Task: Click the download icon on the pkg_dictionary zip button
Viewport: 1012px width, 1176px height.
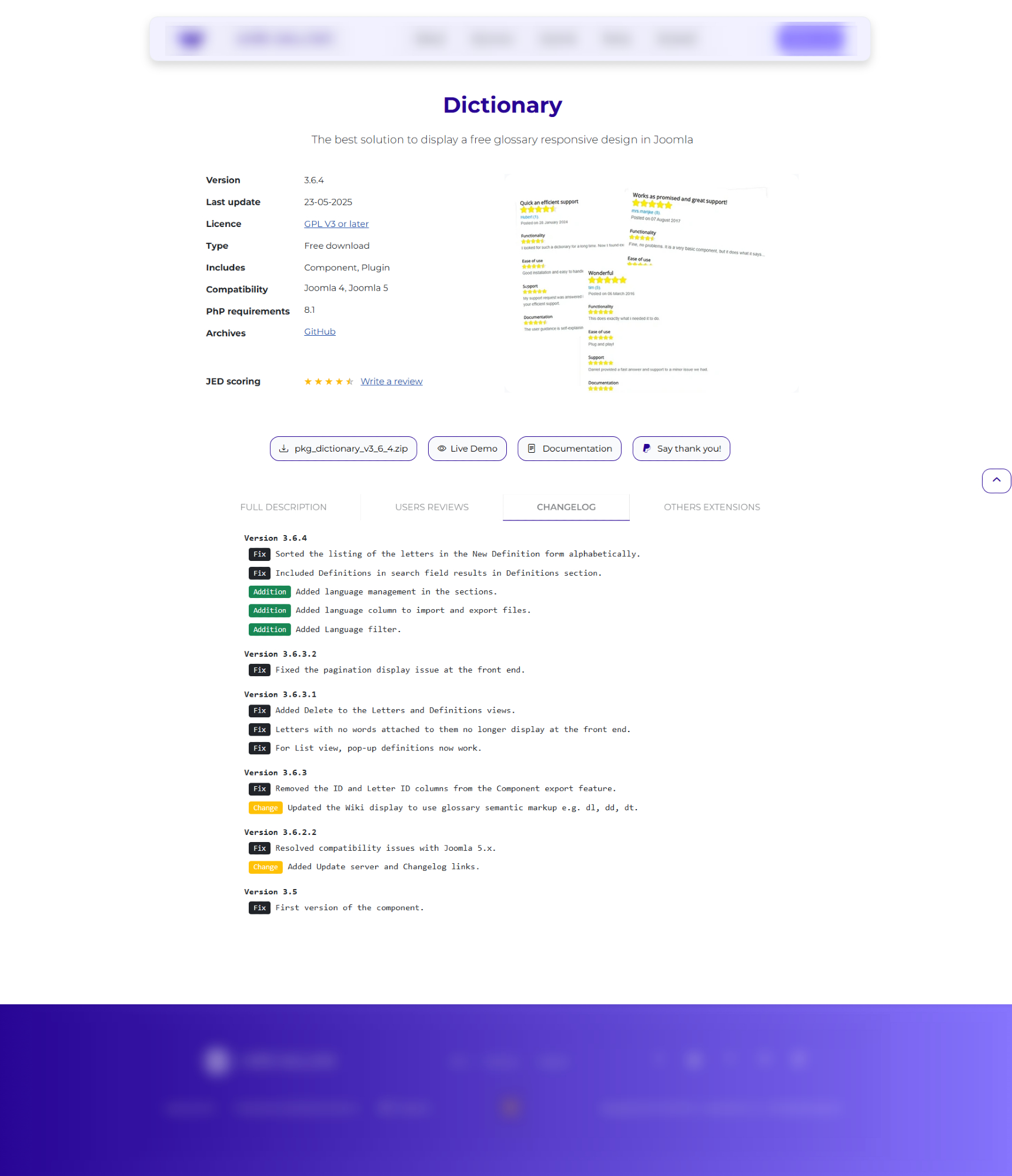Action: tap(283, 449)
